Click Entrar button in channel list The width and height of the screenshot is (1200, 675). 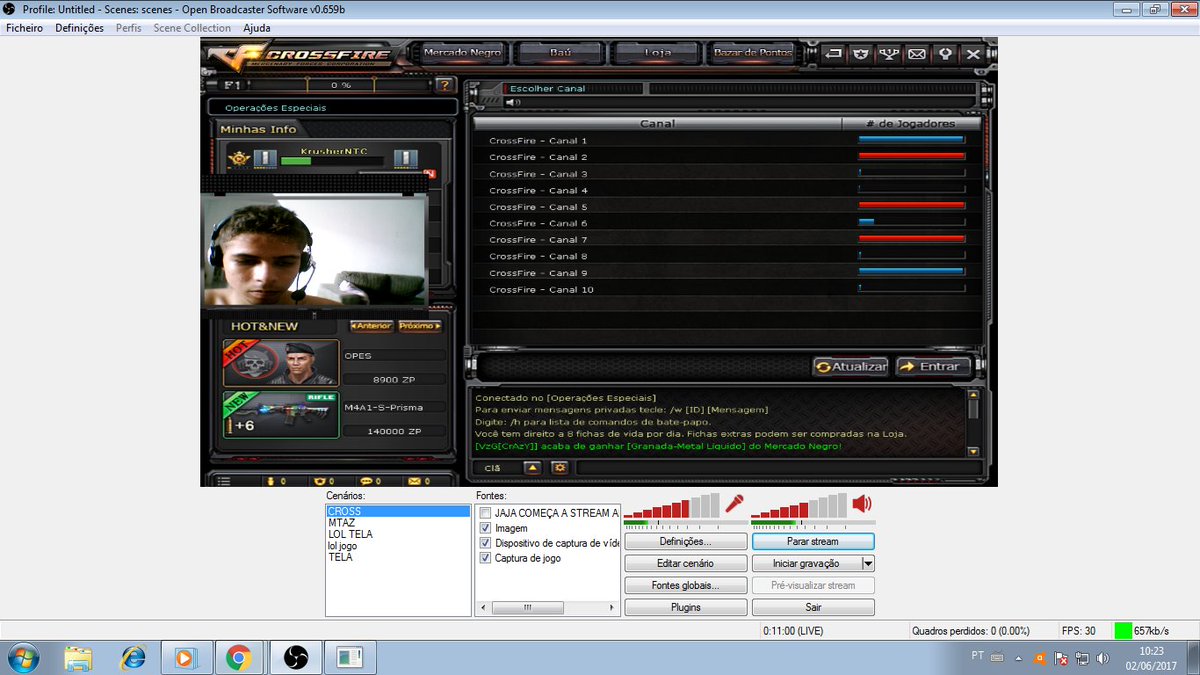pos(932,367)
